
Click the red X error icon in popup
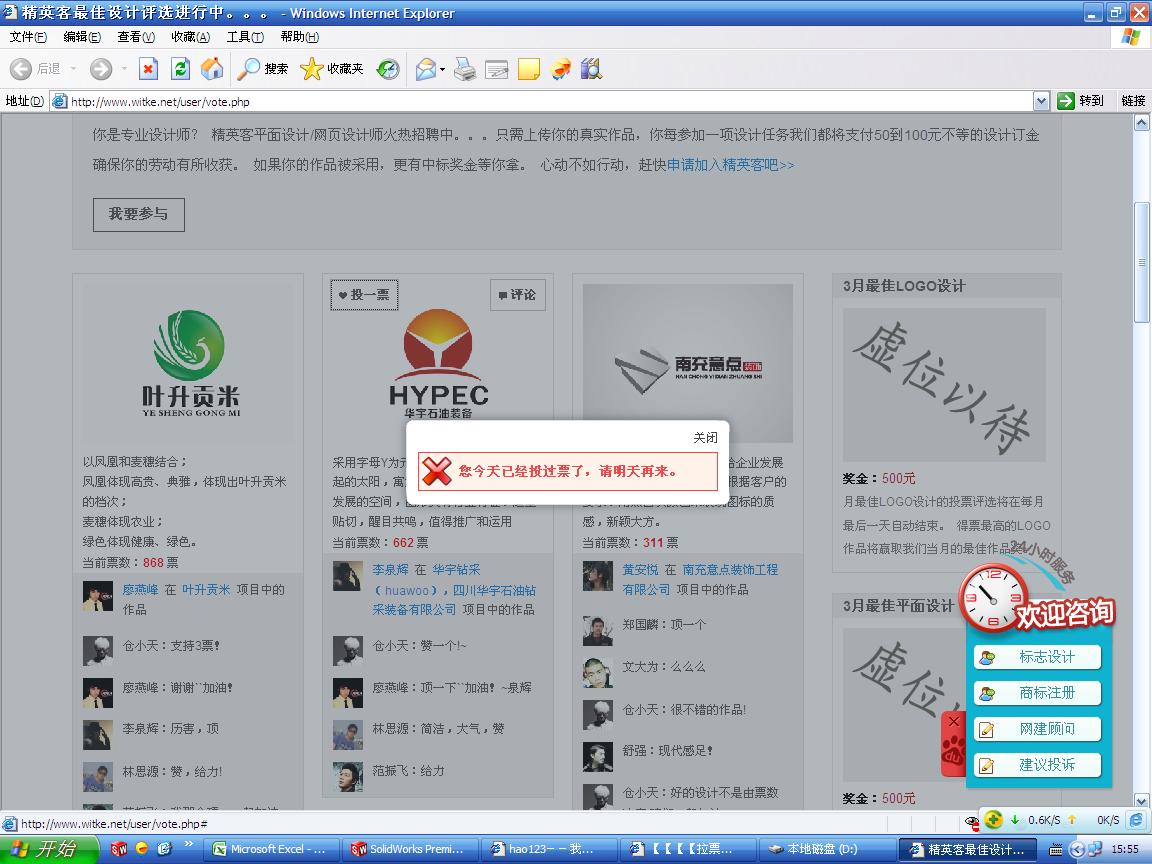click(x=437, y=471)
